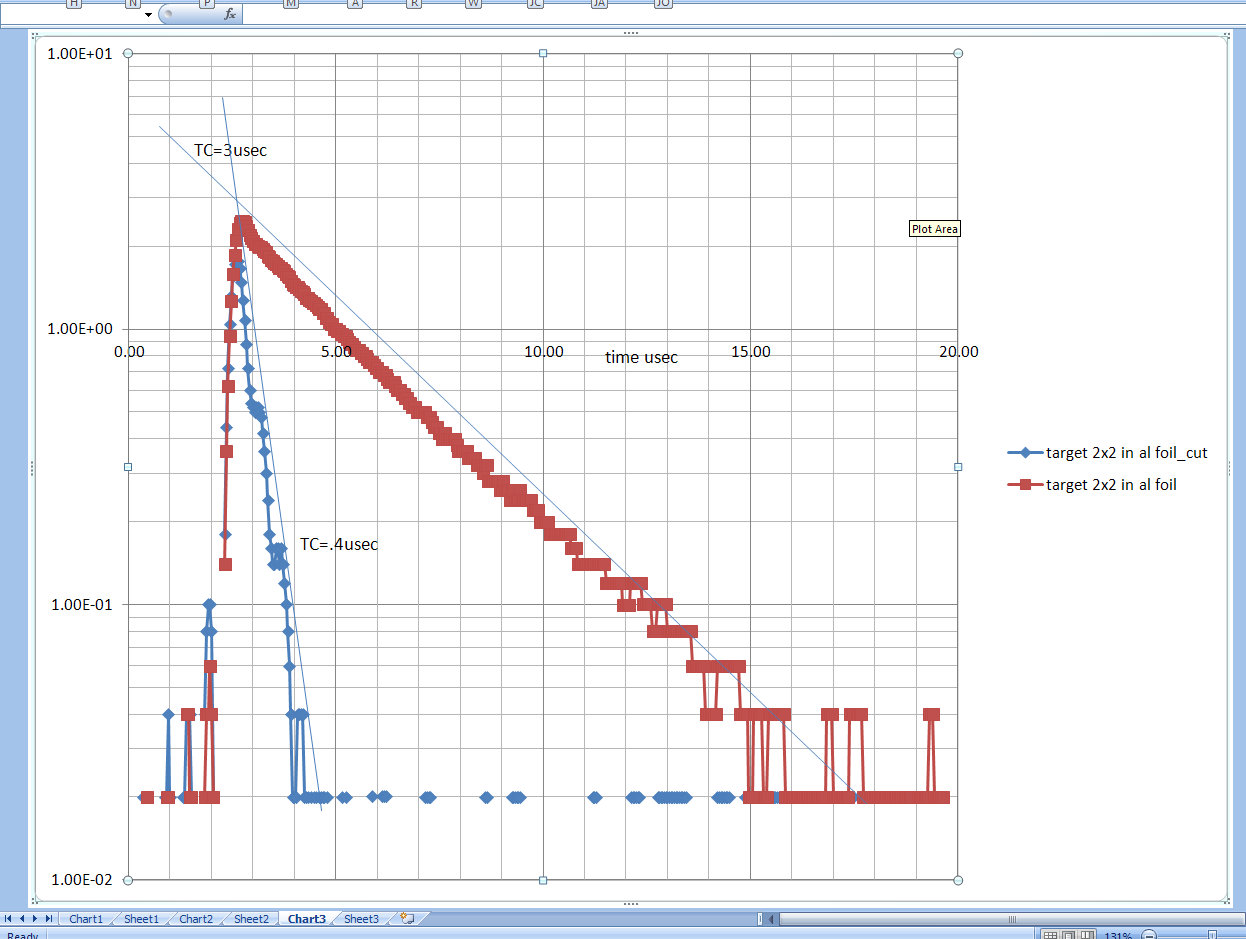Click the 15.00 horizontal axis label

pyautogui.click(x=751, y=351)
